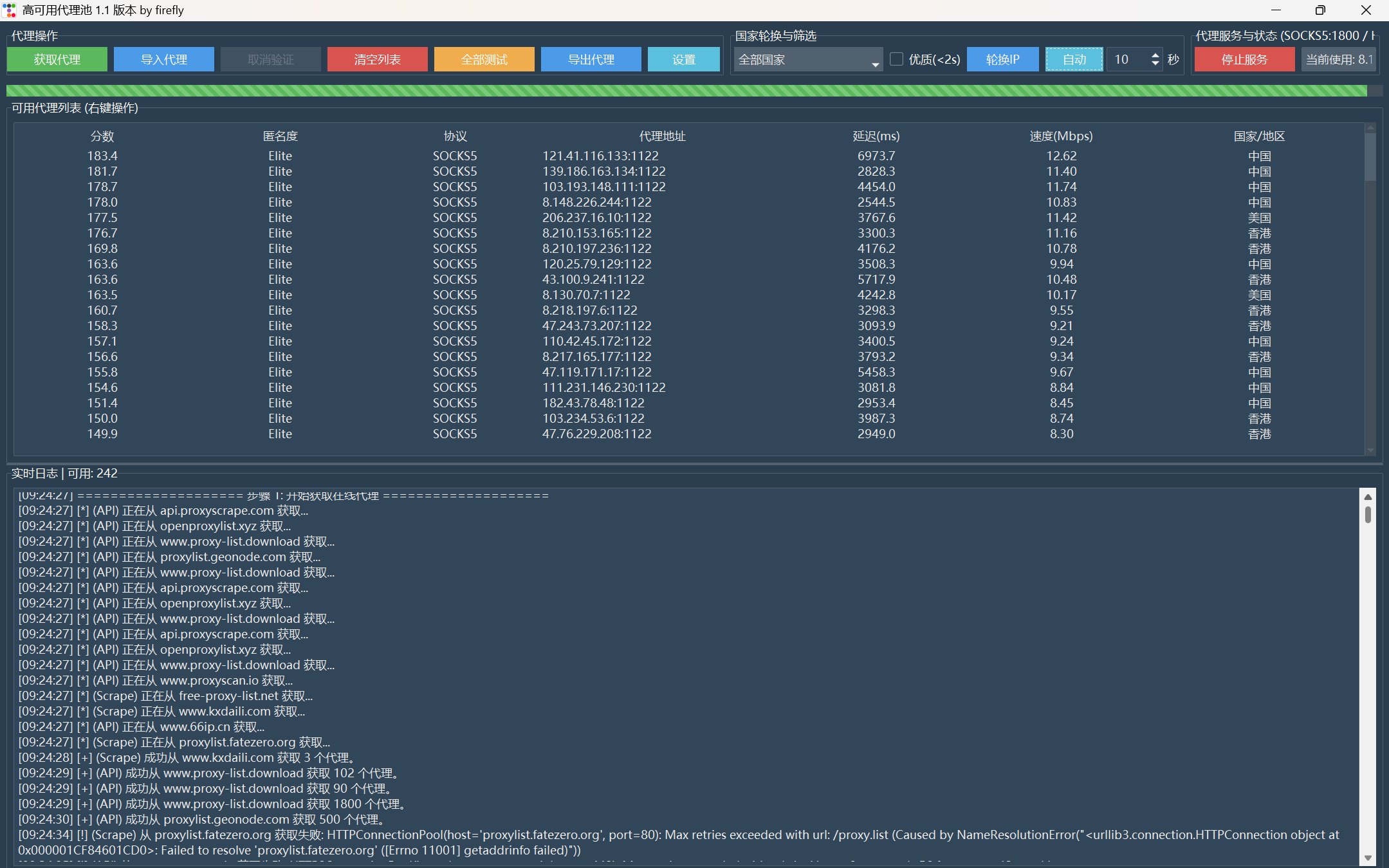Sort by 速度(Mbps) column header

1061,136
